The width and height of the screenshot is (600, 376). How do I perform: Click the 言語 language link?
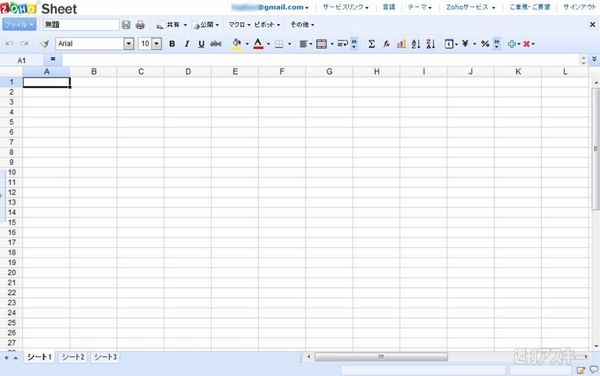click(389, 7)
